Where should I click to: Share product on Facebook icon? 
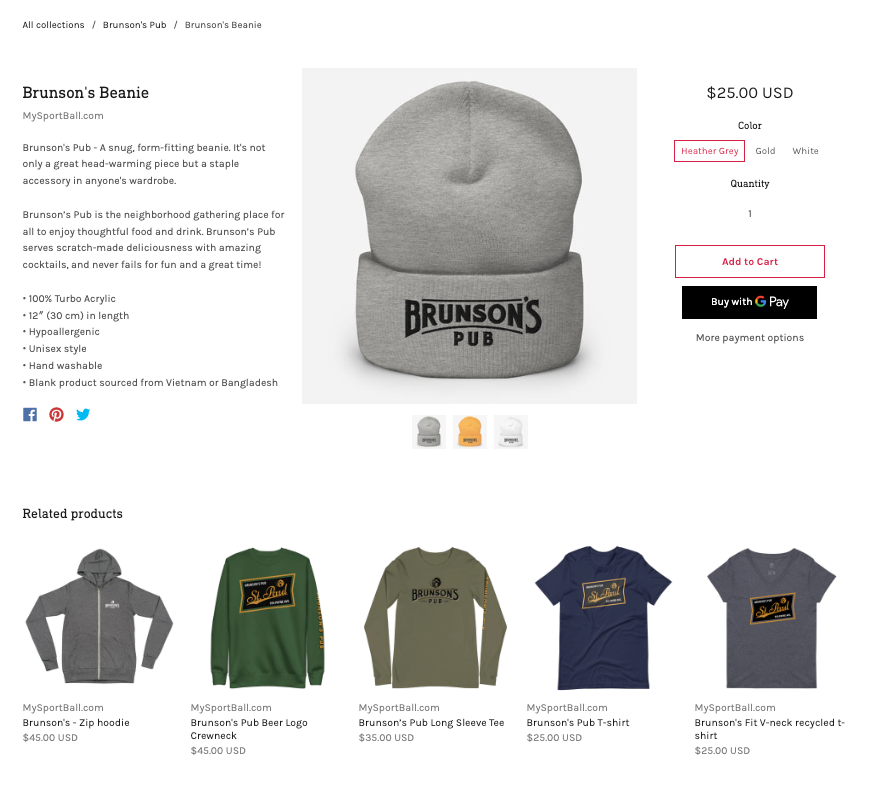tap(30, 415)
